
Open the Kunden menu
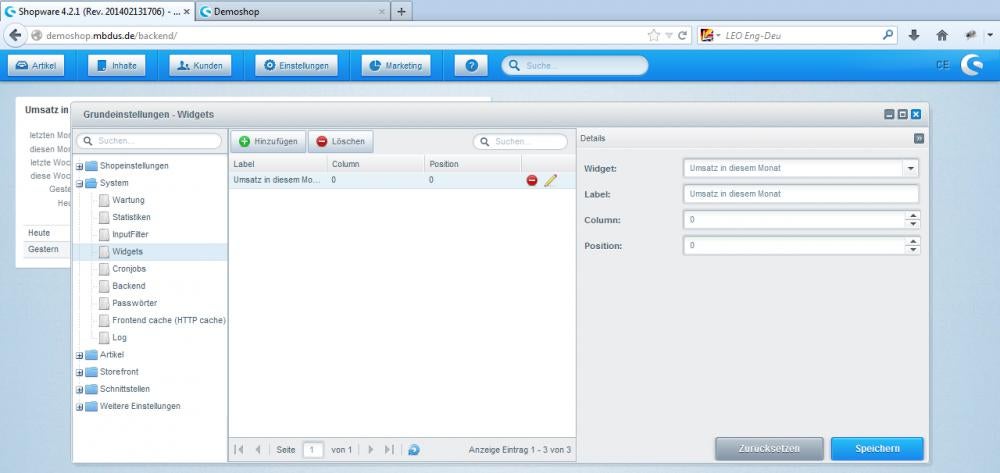pyautogui.click(x=200, y=65)
